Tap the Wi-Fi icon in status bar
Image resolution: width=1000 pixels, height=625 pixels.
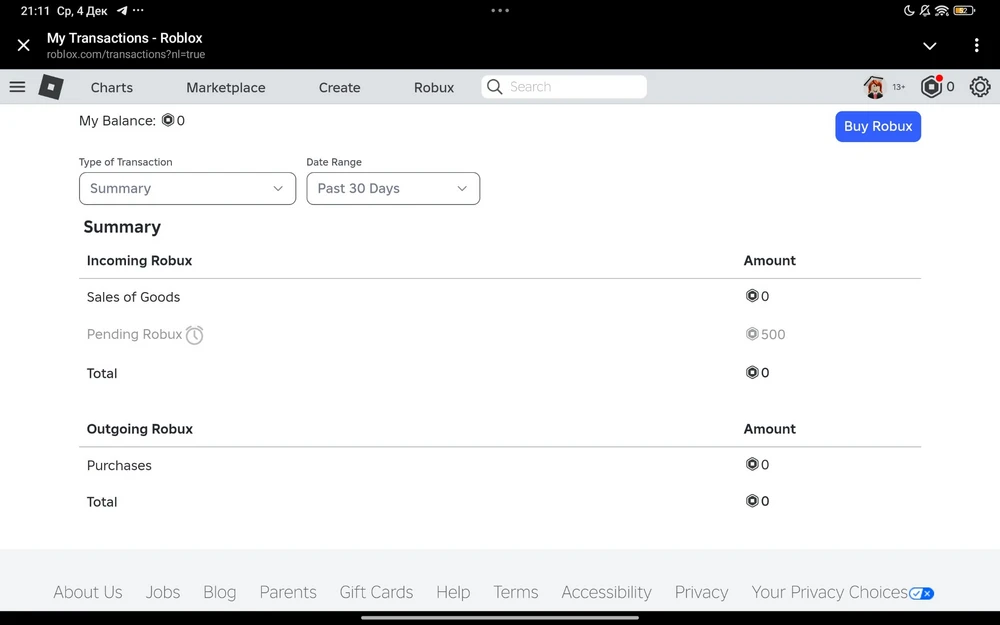pos(941,11)
